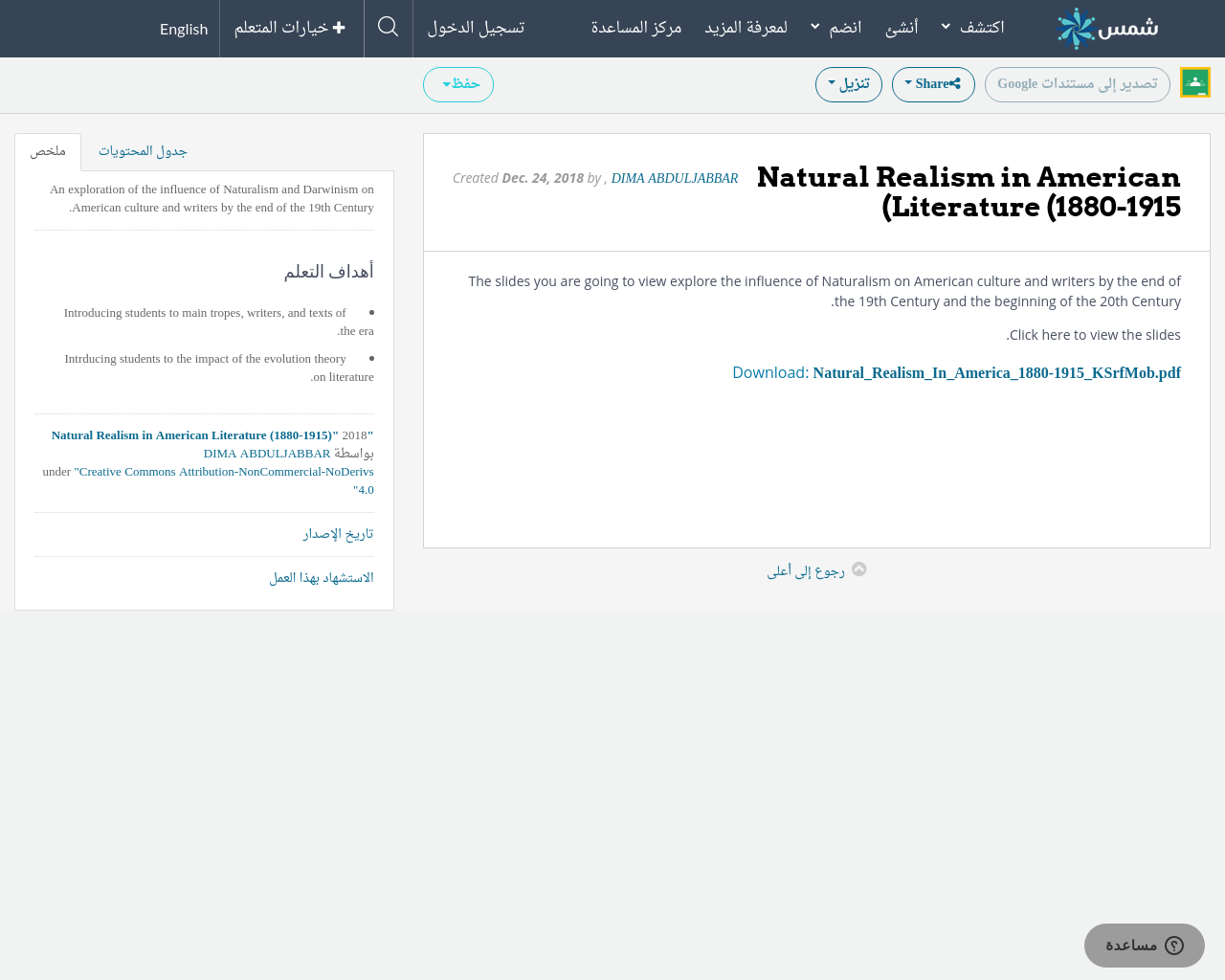This screenshot has width=1225, height=980.
Task: Open the search magnifier icon
Action: [x=388, y=27]
